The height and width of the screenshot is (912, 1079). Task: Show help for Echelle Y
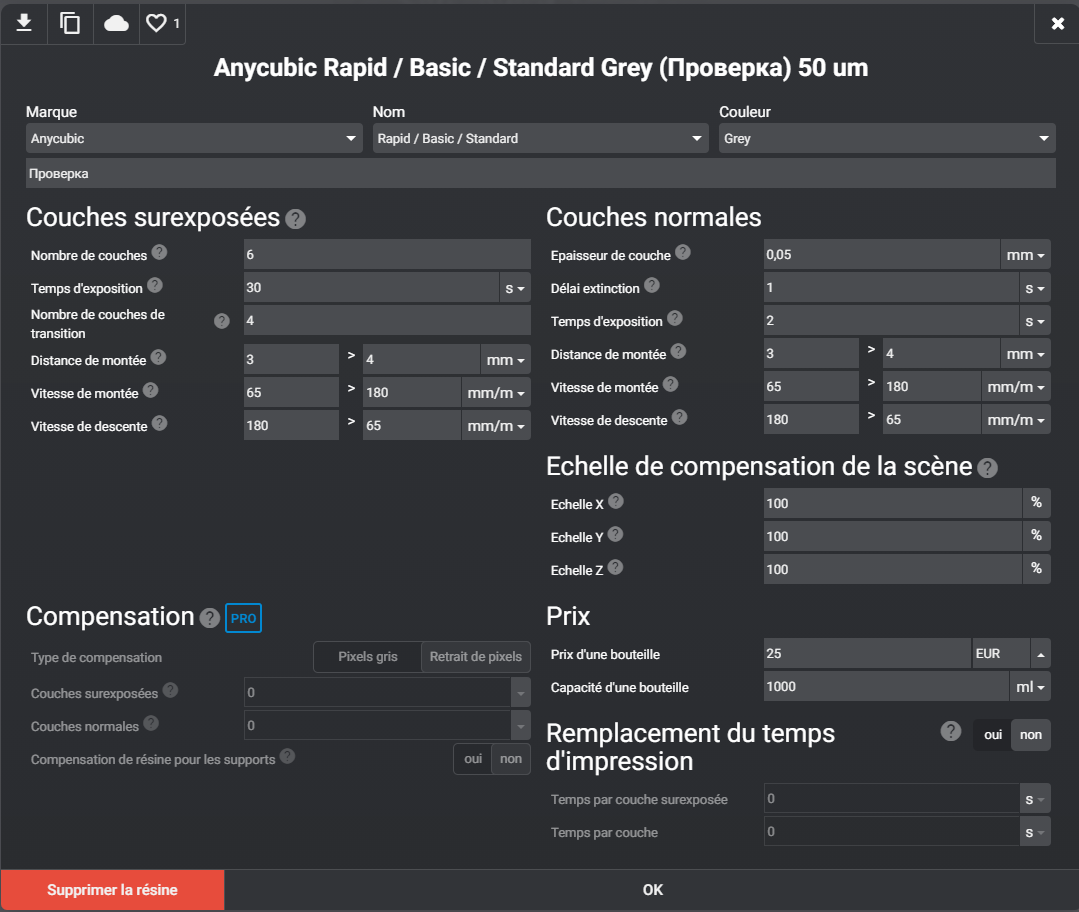[615, 534]
